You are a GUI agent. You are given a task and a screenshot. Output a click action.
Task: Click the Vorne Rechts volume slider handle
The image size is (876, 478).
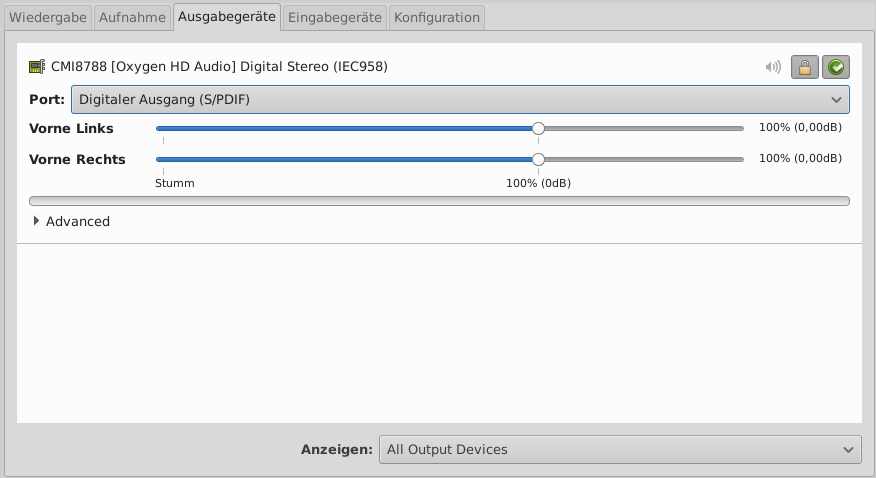(x=538, y=159)
